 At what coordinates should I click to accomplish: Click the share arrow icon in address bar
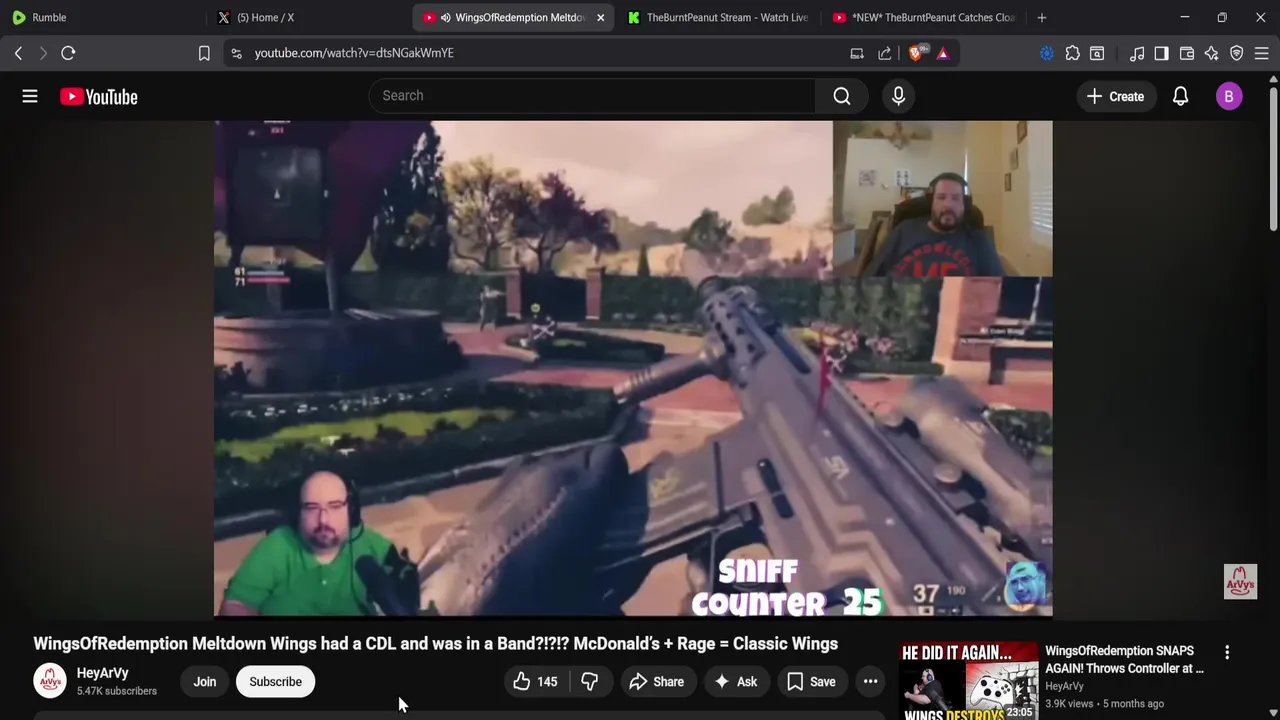pos(885,53)
